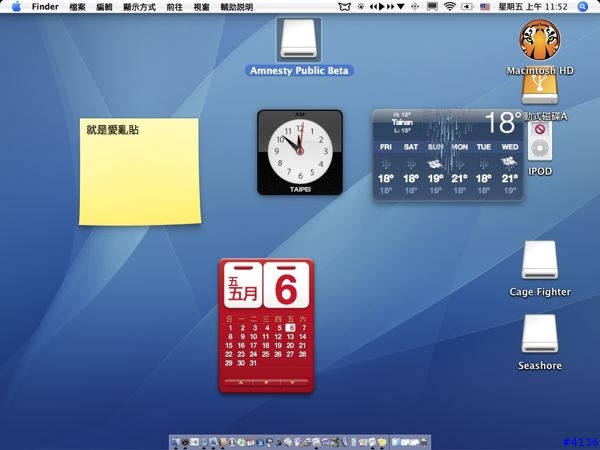Open the 編輯 menu
This screenshot has height=450, width=600.
104,7
